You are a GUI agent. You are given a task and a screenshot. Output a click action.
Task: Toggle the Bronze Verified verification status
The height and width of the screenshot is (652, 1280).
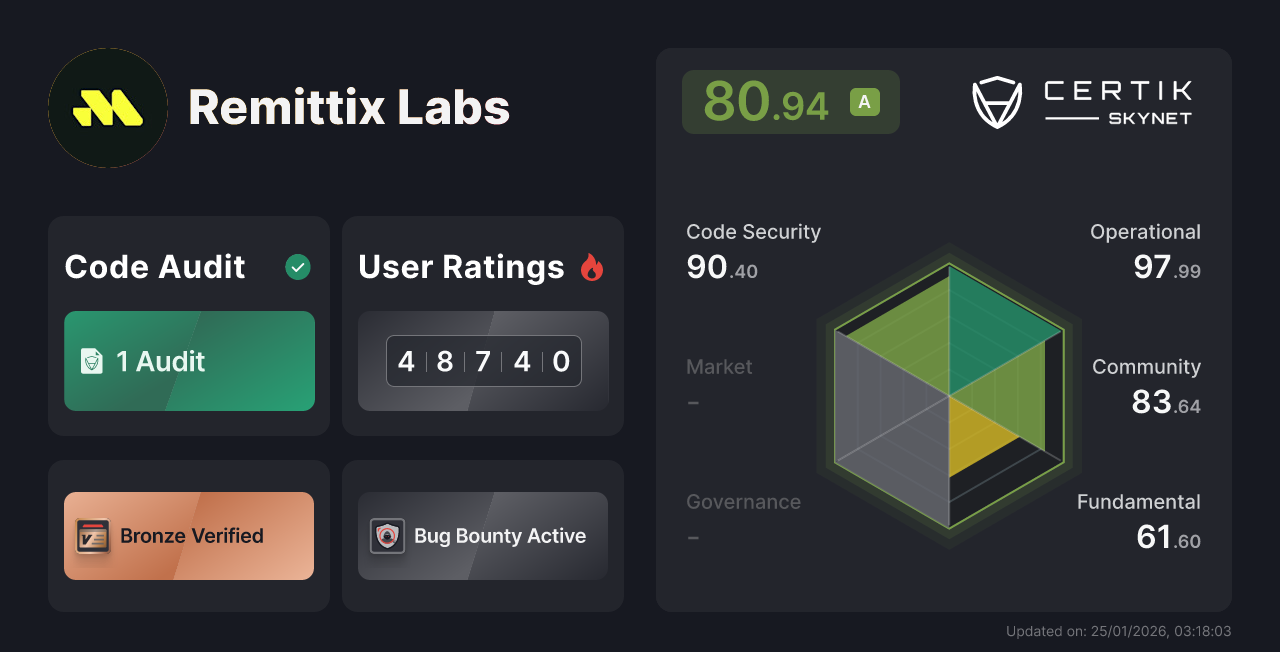pyautogui.click(x=188, y=535)
